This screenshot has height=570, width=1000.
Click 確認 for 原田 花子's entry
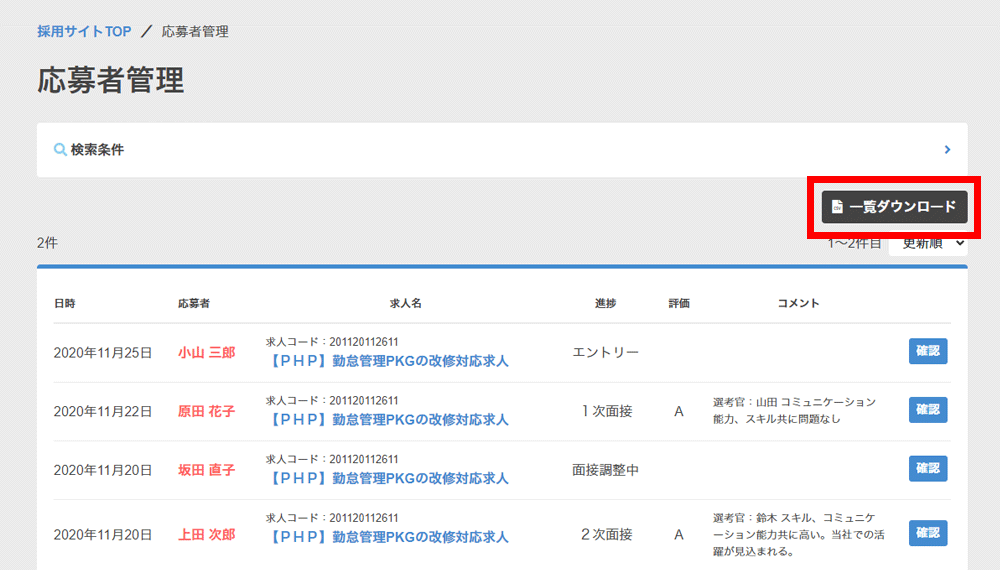pyautogui.click(x=927, y=410)
